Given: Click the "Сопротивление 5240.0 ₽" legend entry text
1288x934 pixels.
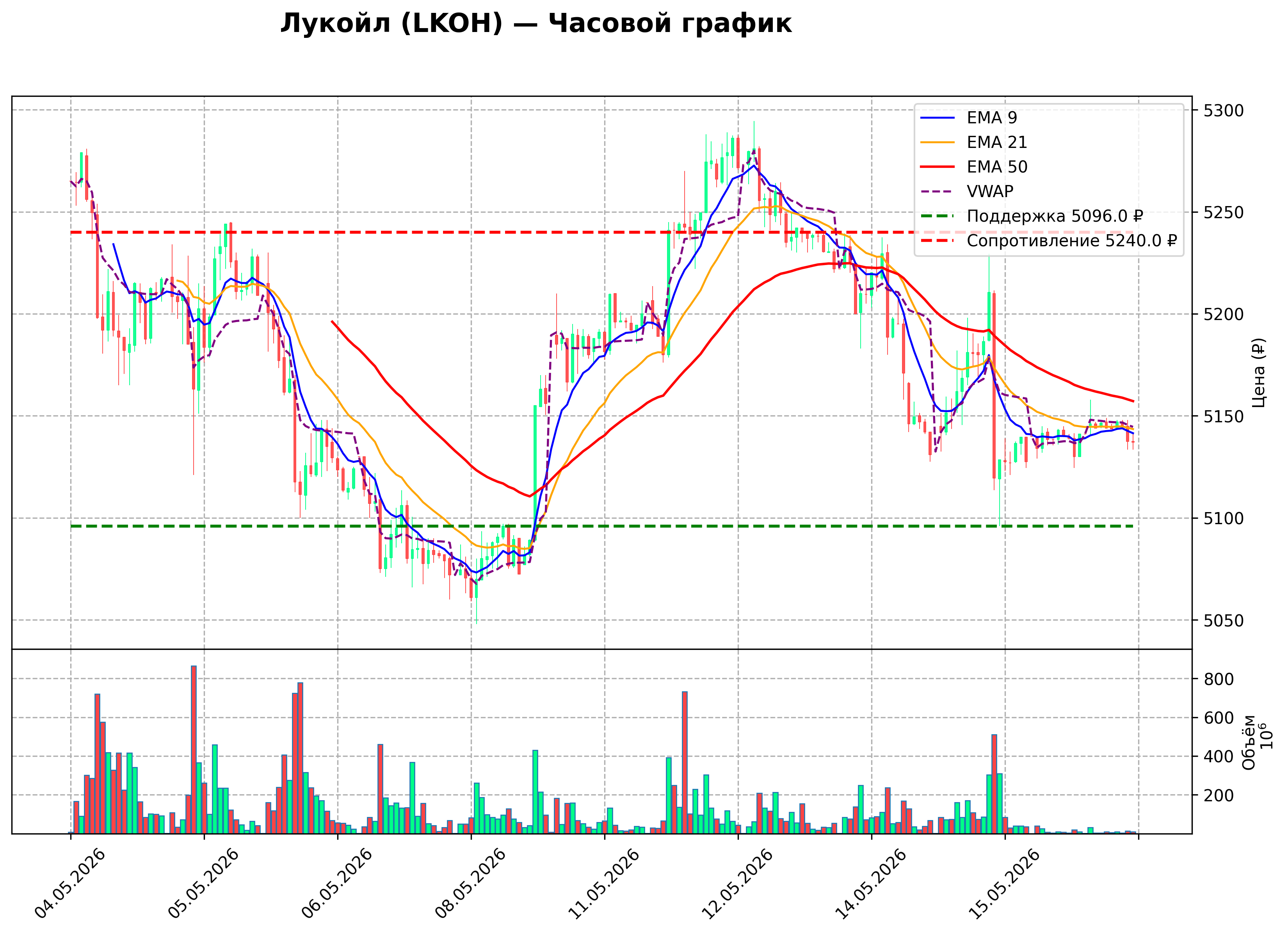Looking at the screenshot, I should pos(1072,241).
